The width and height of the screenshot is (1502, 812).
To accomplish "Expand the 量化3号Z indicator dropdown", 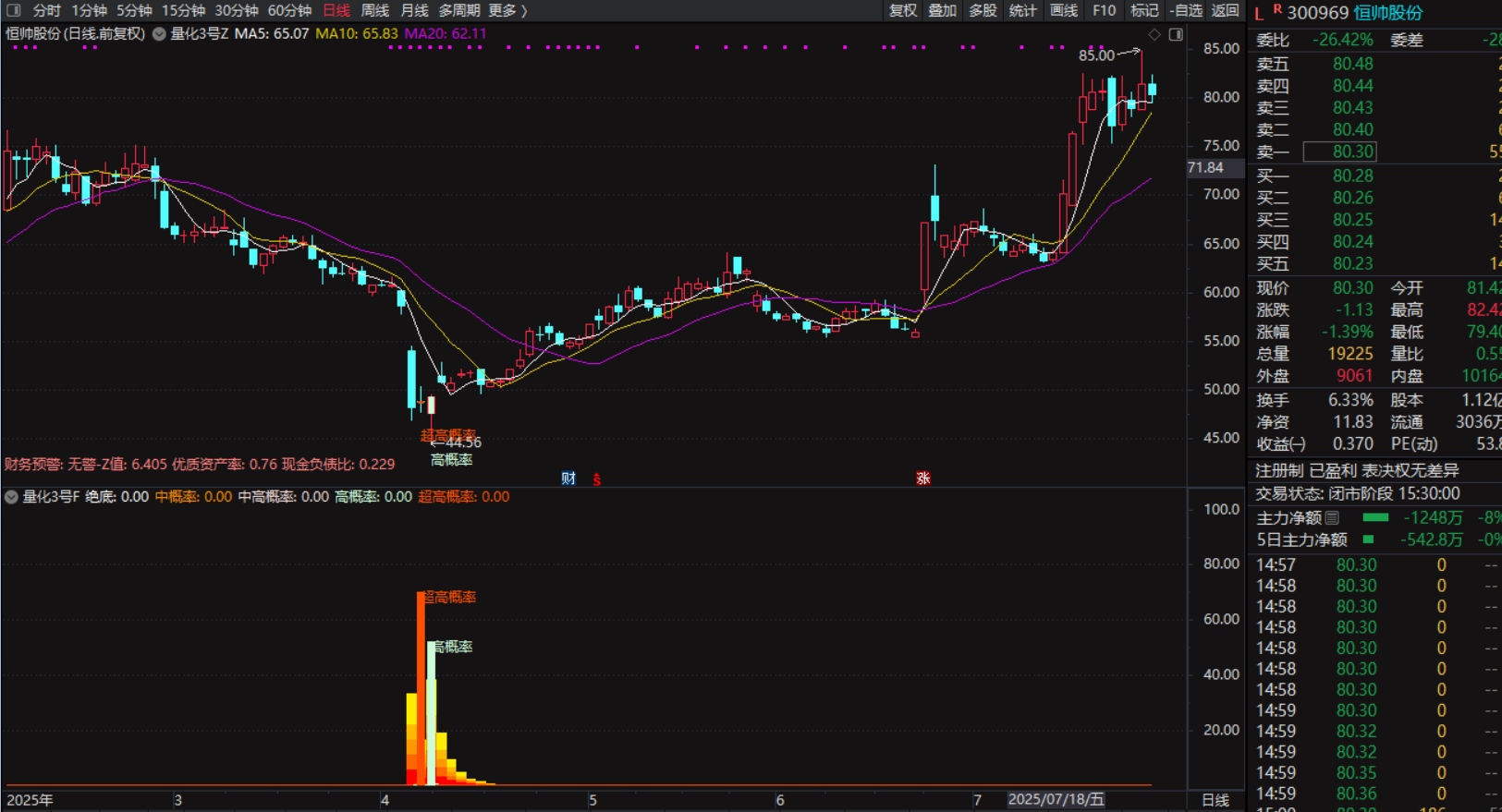I will (159, 34).
